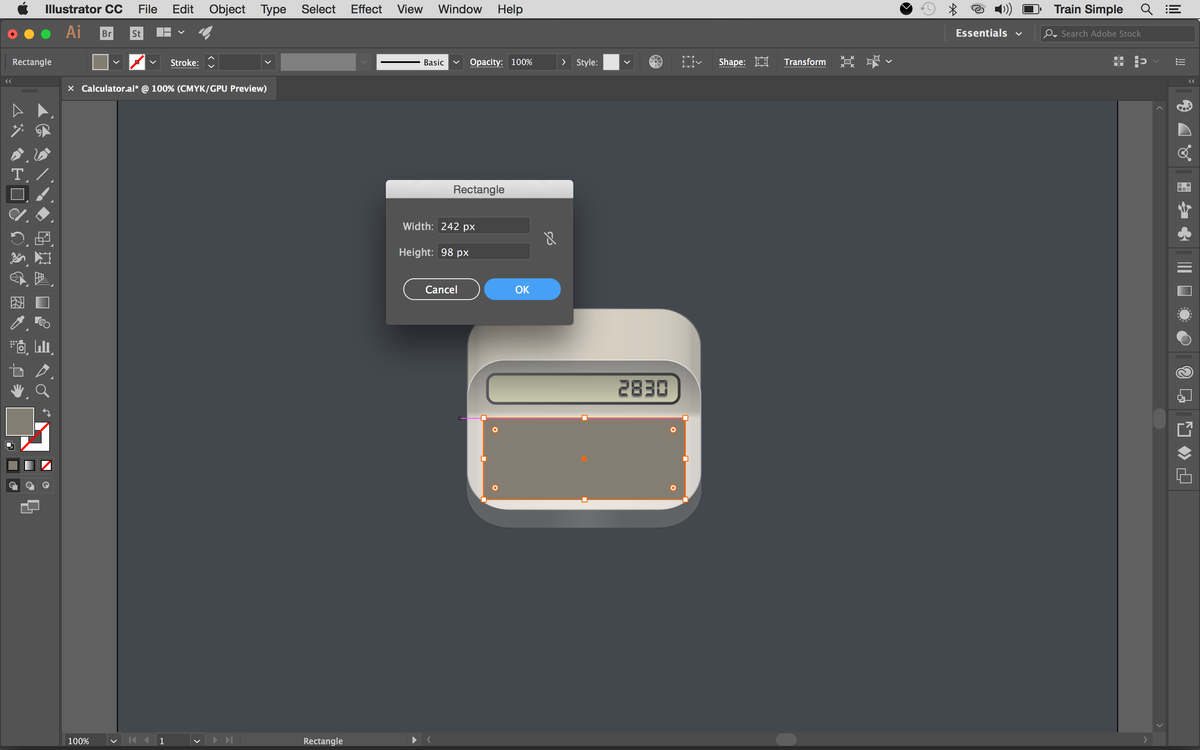The width and height of the screenshot is (1200, 750).
Task: Select the Rotate tool
Action: click(x=16, y=238)
